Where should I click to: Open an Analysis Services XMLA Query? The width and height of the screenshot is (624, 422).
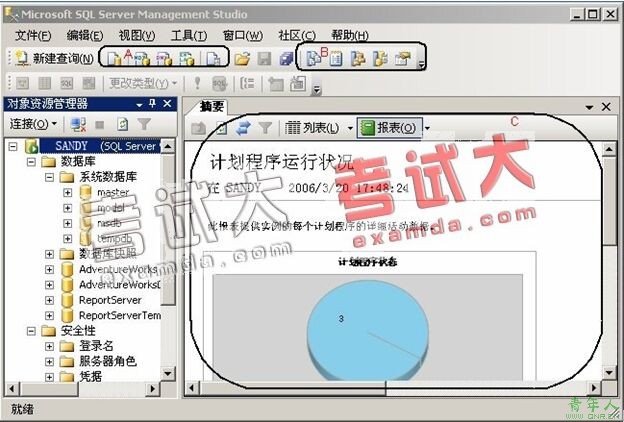[x=186, y=59]
